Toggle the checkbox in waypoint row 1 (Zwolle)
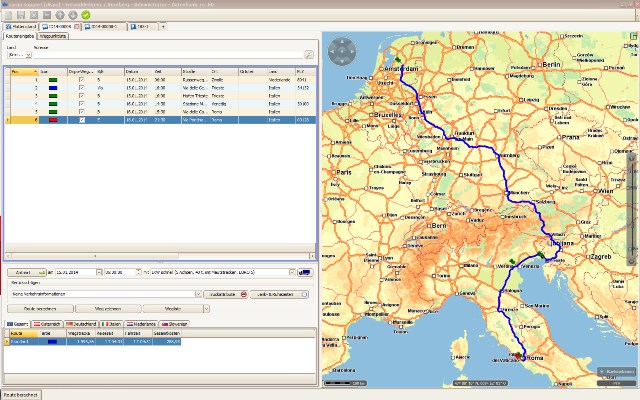 [82, 80]
